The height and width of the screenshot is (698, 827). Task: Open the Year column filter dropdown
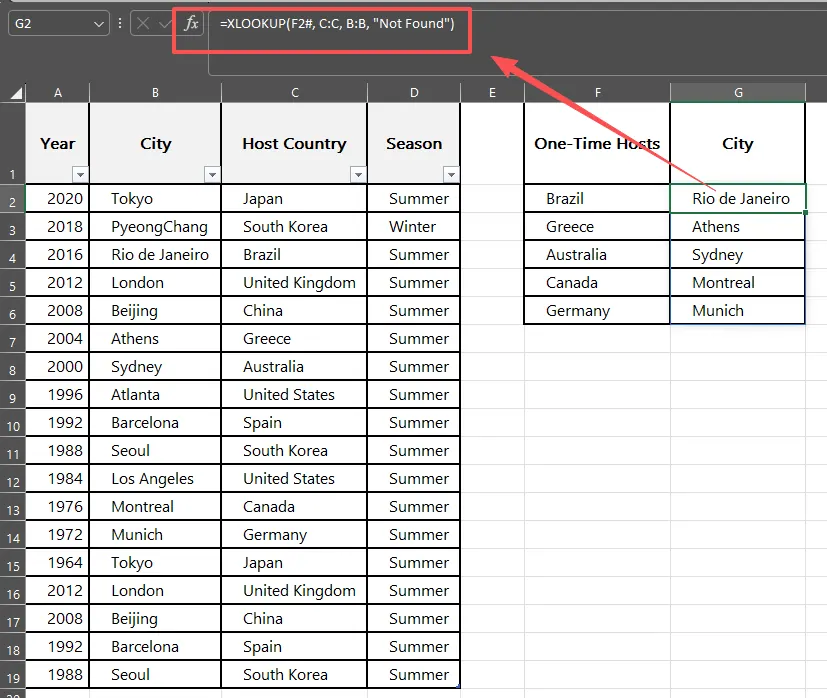[x=80, y=174]
